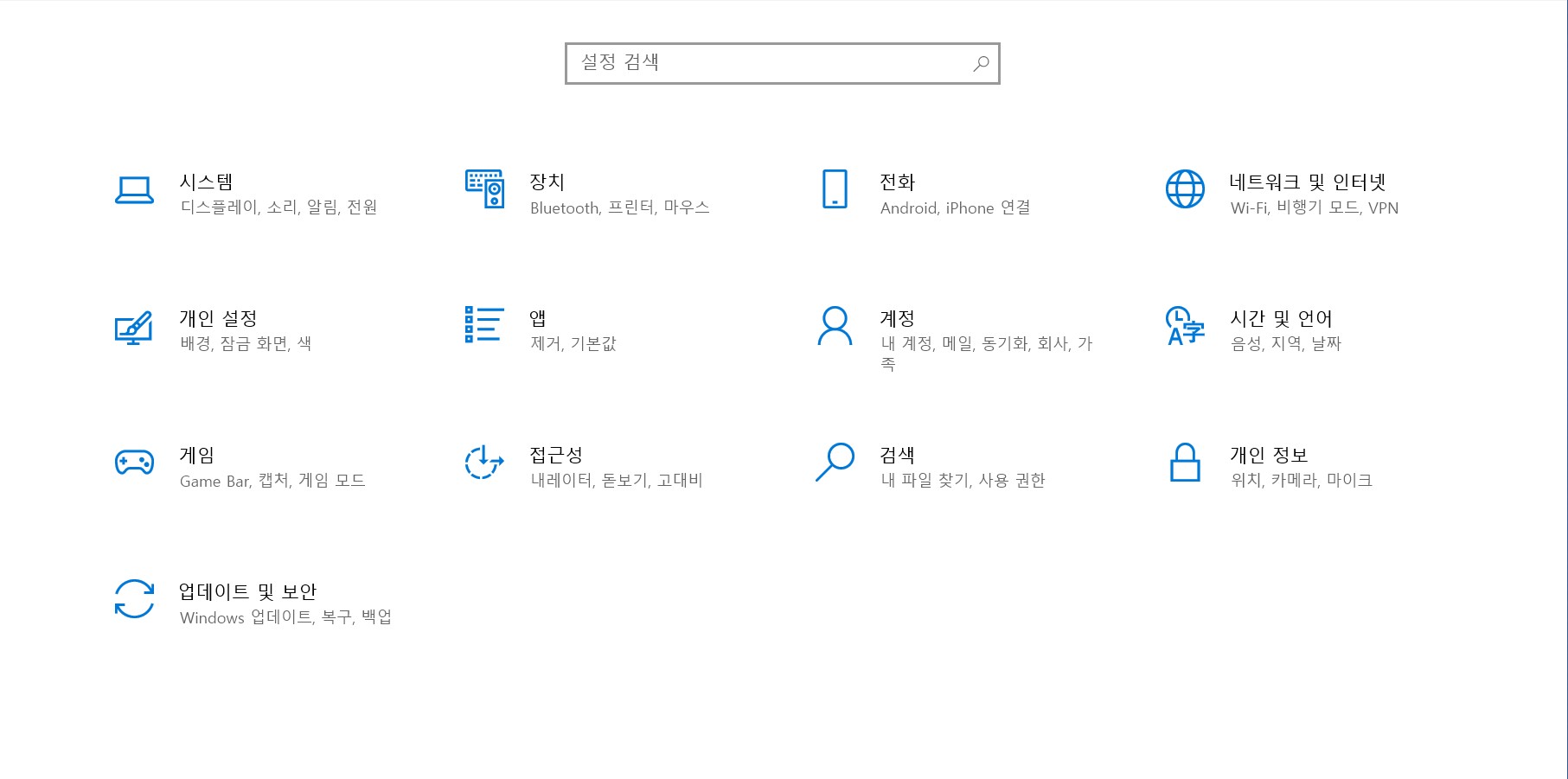Select the 전화 heading

tap(897, 182)
